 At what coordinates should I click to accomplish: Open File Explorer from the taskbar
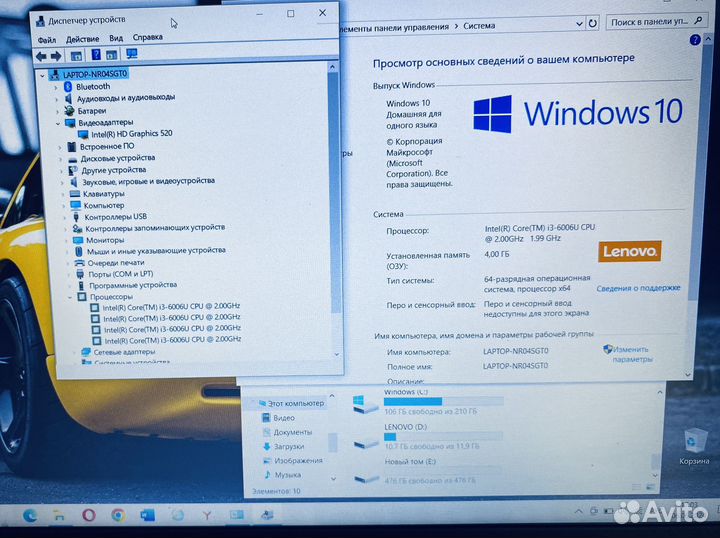click(59, 516)
